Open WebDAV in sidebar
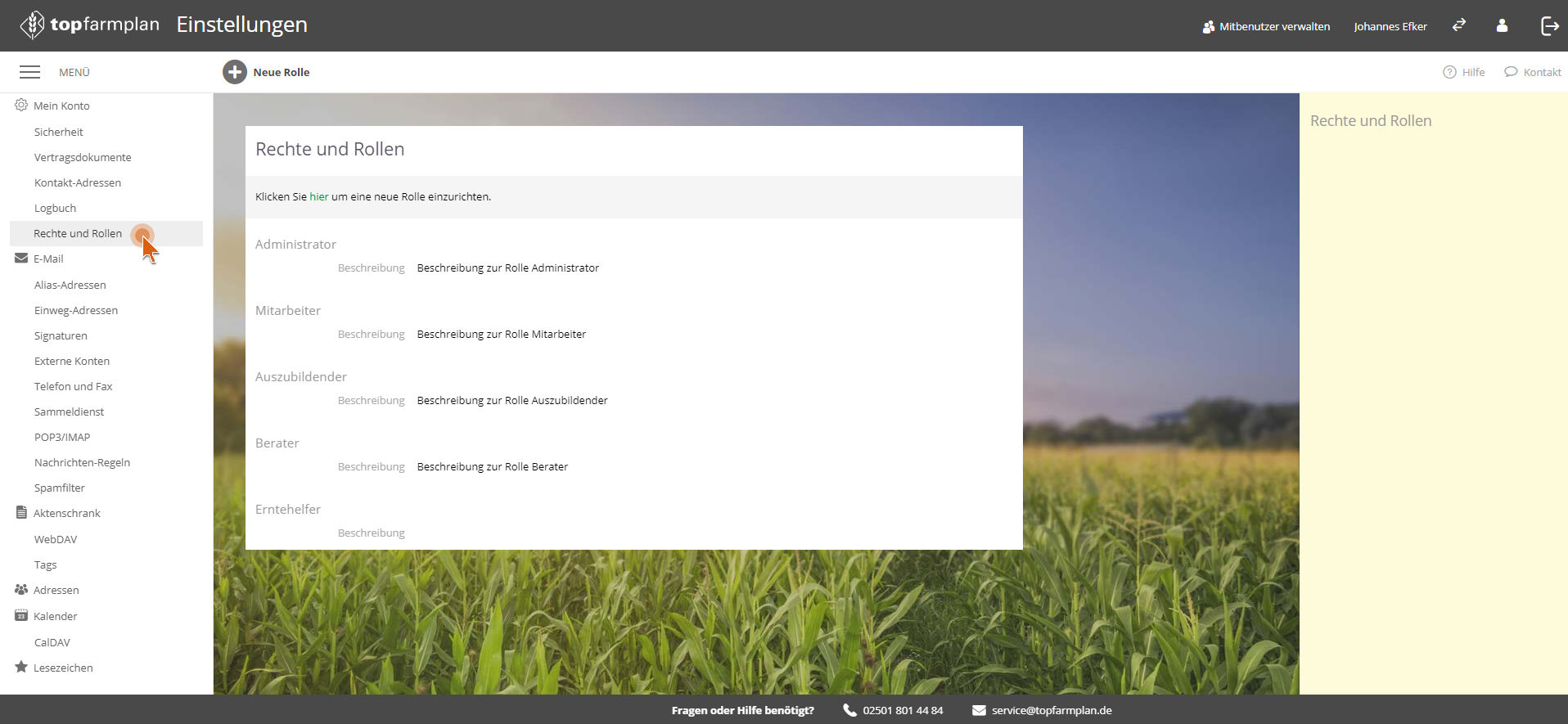The image size is (1568, 724). click(56, 539)
